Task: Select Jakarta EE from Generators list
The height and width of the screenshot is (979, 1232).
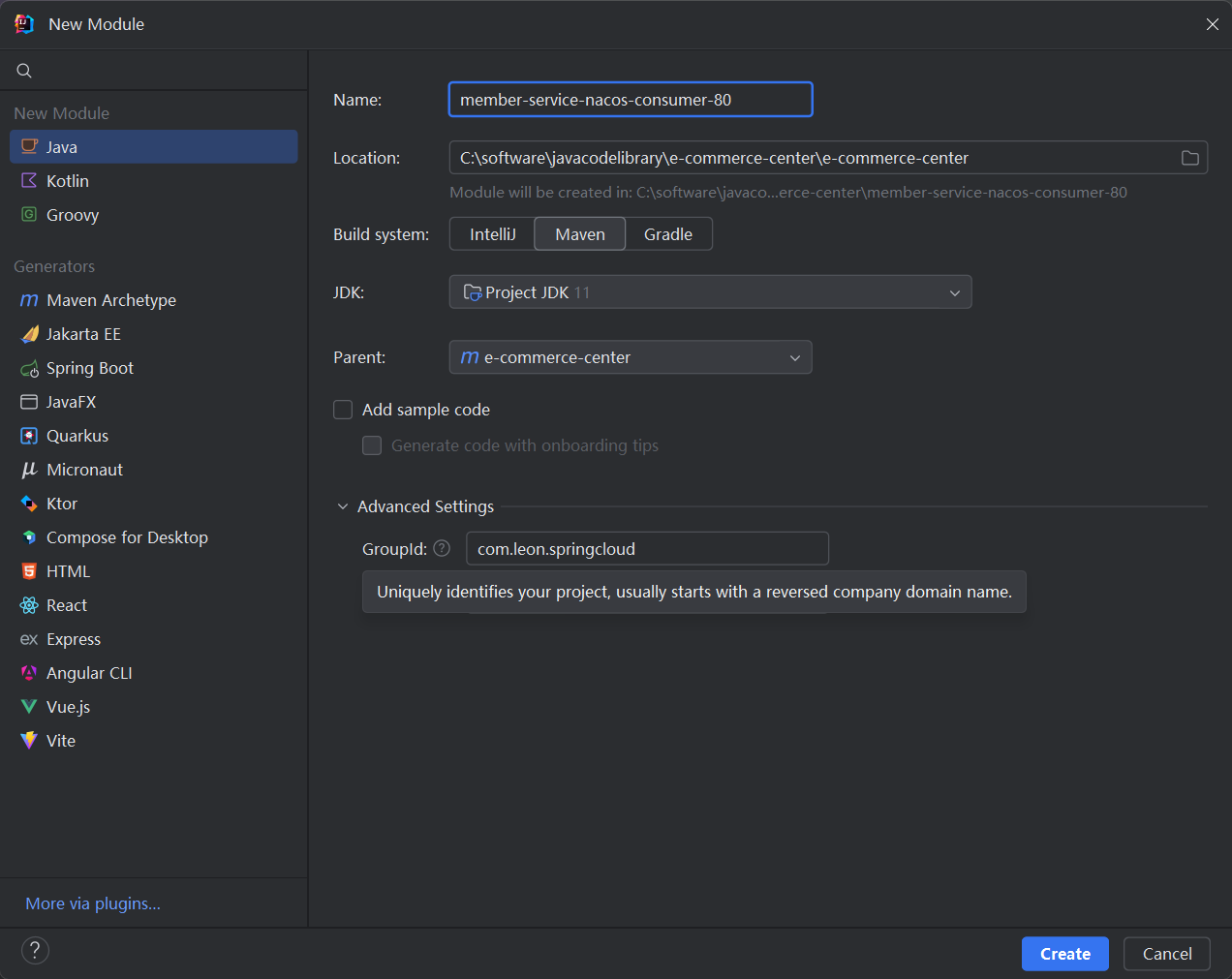Action: pos(83,334)
